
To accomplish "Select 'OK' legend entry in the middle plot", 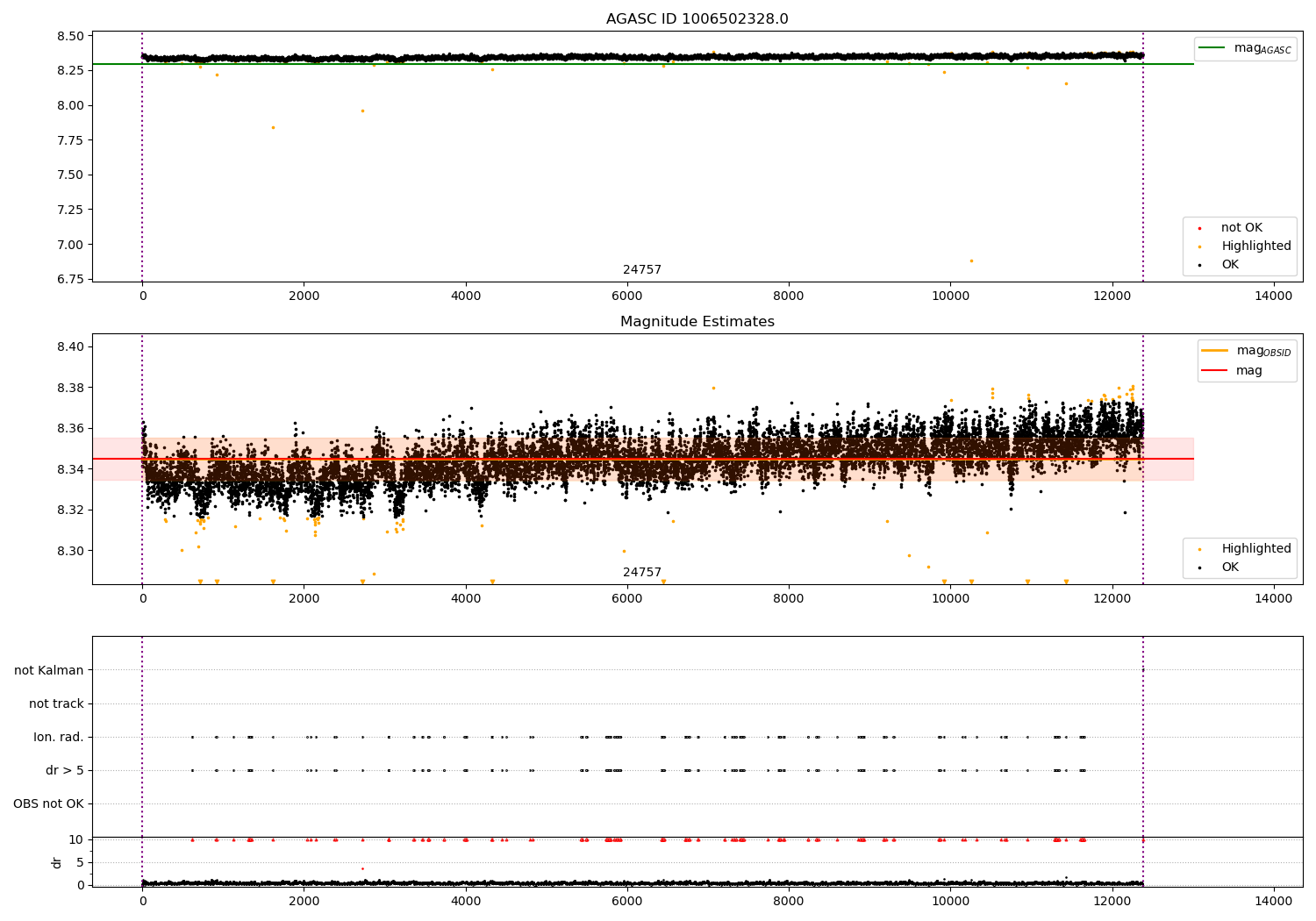I will (x=1230, y=568).
